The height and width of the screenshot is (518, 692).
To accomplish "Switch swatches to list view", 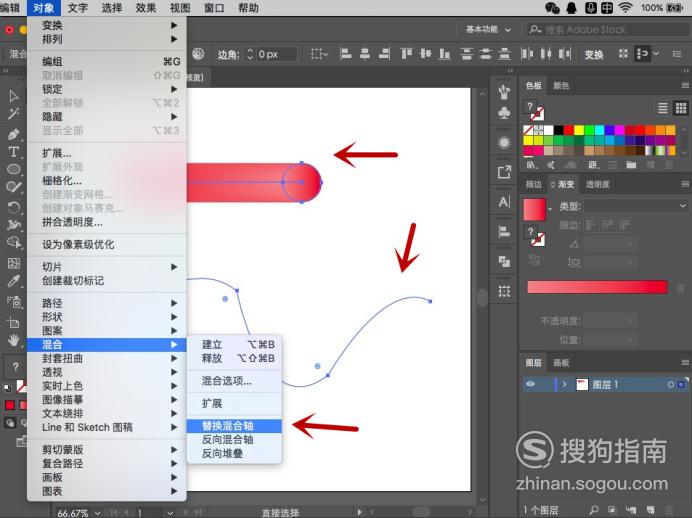I will [662, 108].
